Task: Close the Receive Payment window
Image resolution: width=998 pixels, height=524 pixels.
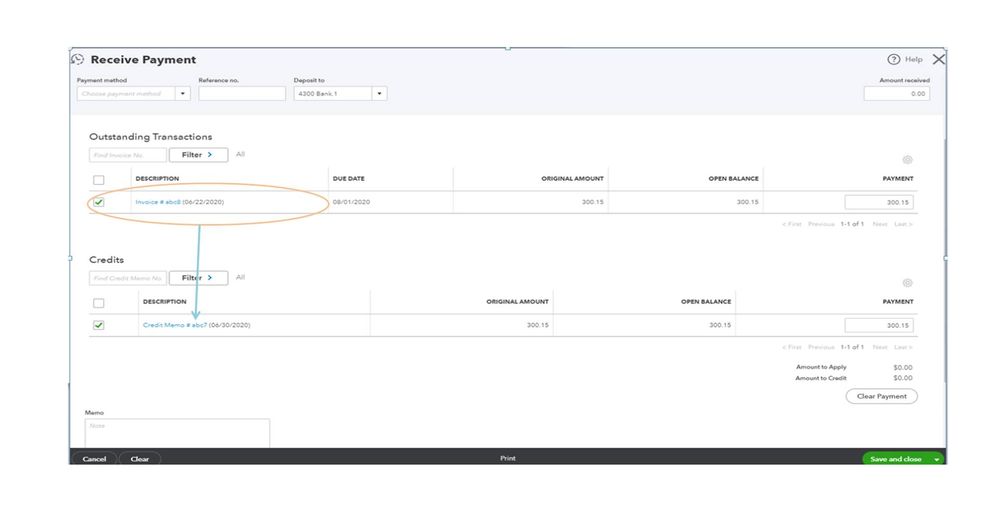Action: click(x=939, y=59)
